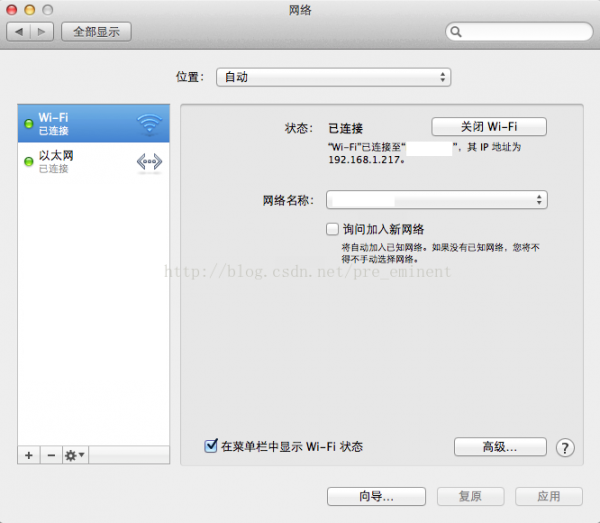Click the Ethernet arrows icon next to 以太网
This screenshot has width=600, height=523.
coord(150,161)
